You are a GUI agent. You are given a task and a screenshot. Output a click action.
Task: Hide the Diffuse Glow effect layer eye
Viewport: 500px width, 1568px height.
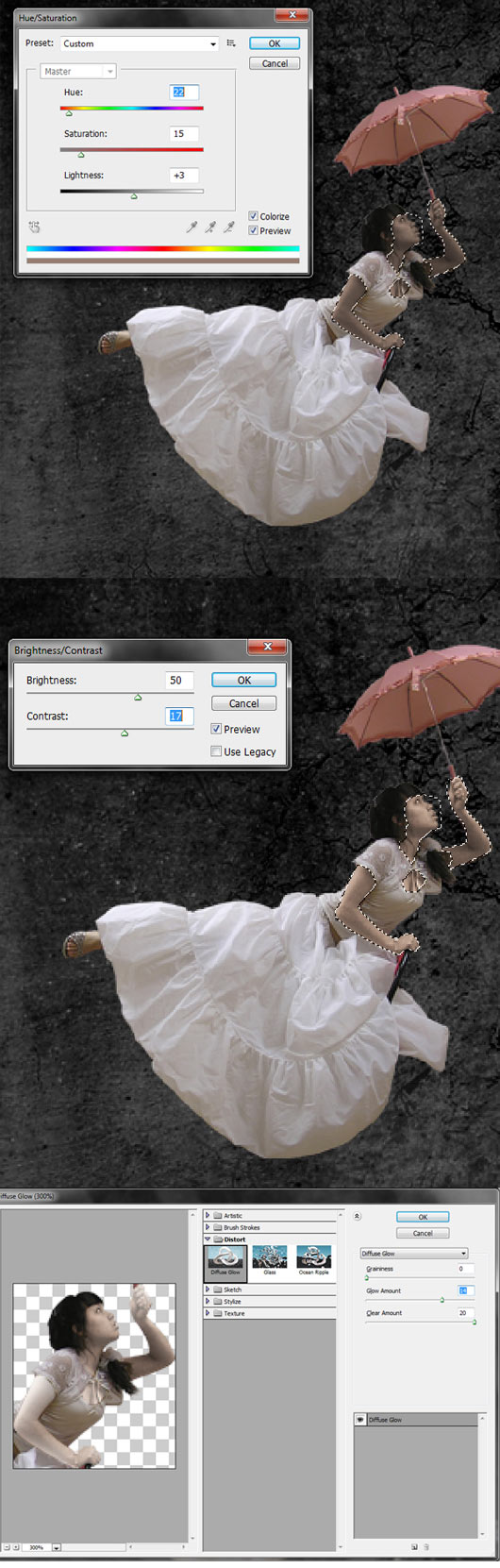[x=359, y=1420]
